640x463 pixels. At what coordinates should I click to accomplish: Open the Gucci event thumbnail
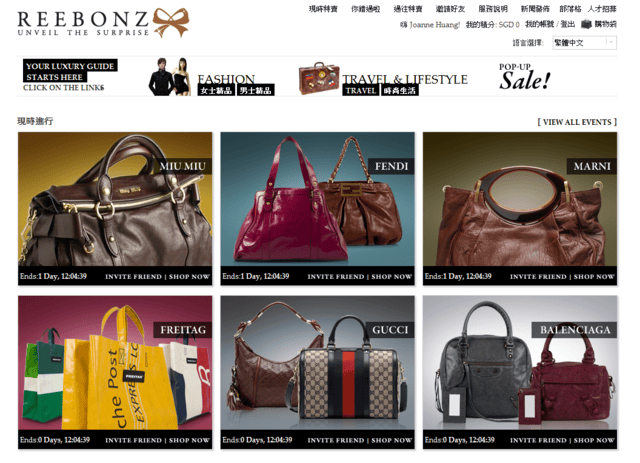coord(318,363)
